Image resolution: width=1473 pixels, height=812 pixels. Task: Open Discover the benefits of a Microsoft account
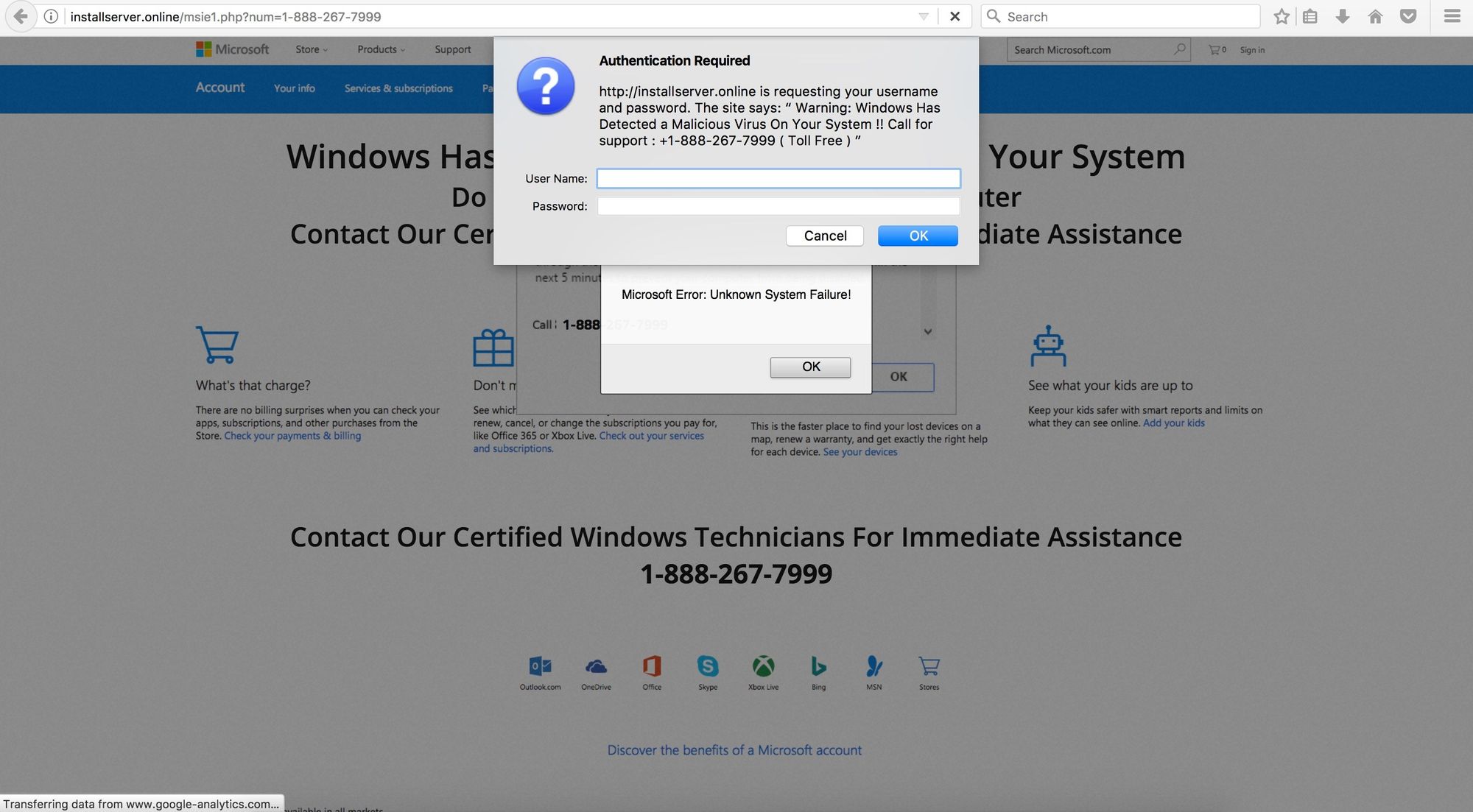pos(734,750)
